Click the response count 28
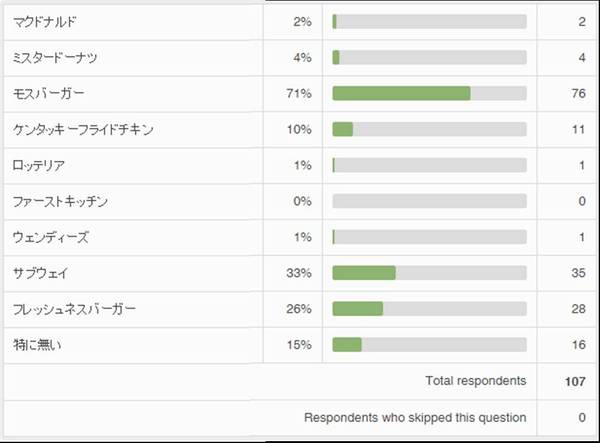Image resolution: width=600 pixels, height=443 pixels. [x=578, y=309]
